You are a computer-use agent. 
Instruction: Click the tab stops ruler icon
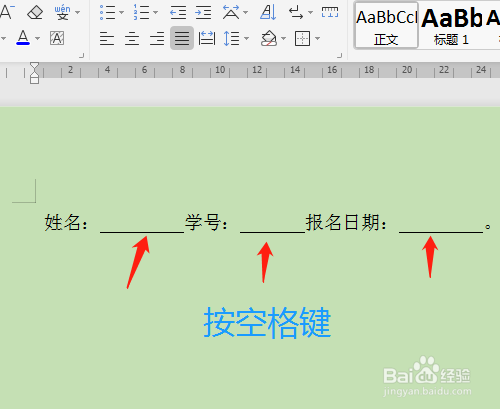pyautogui.click(x=330, y=12)
